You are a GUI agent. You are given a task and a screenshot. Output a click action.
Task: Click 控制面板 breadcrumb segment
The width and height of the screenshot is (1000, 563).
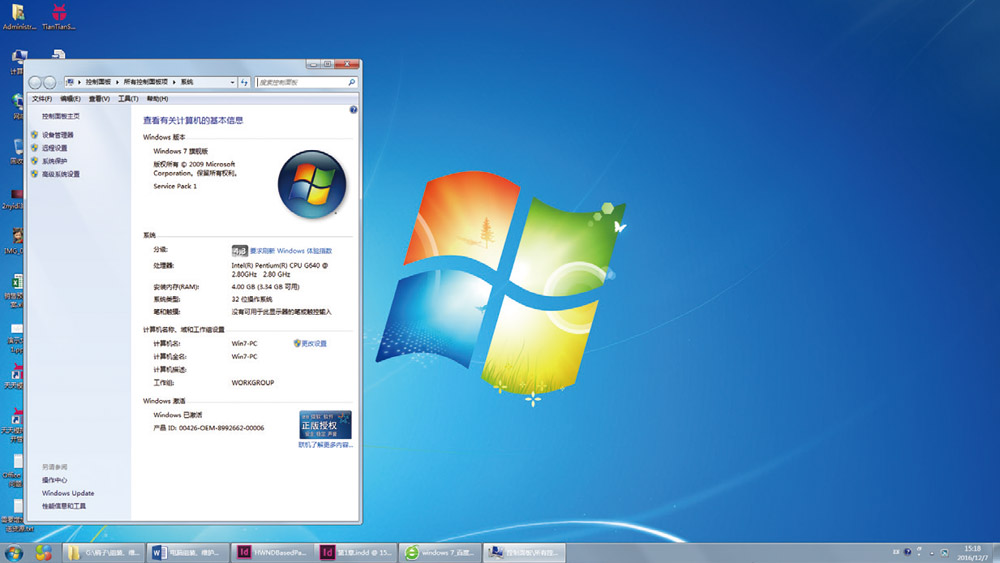[98, 82]
